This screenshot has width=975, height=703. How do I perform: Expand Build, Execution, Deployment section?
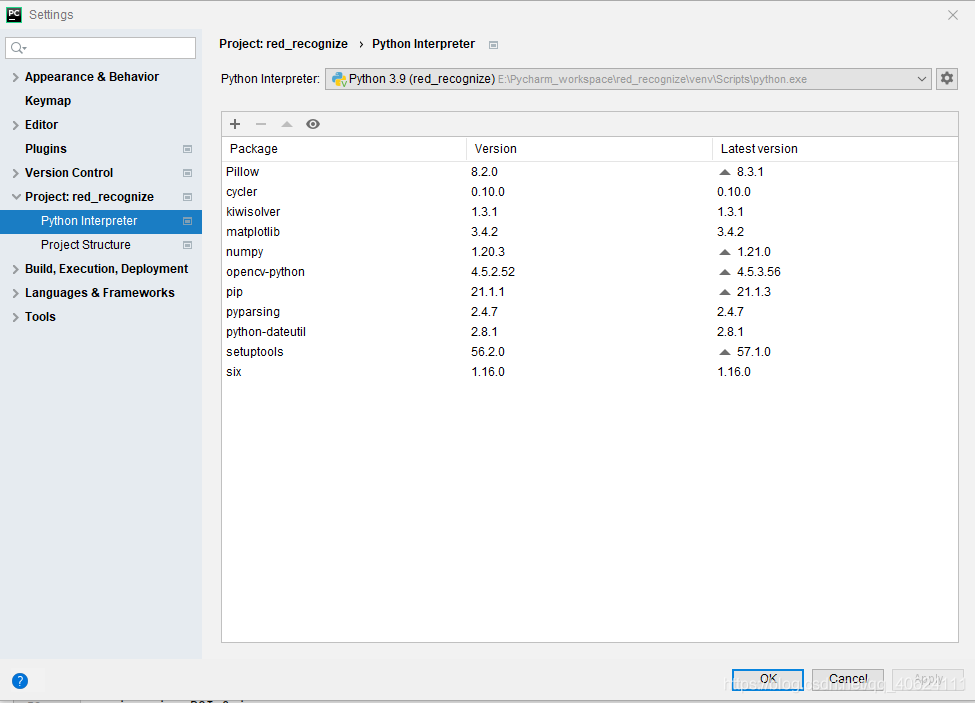click(x=16, y=269)
